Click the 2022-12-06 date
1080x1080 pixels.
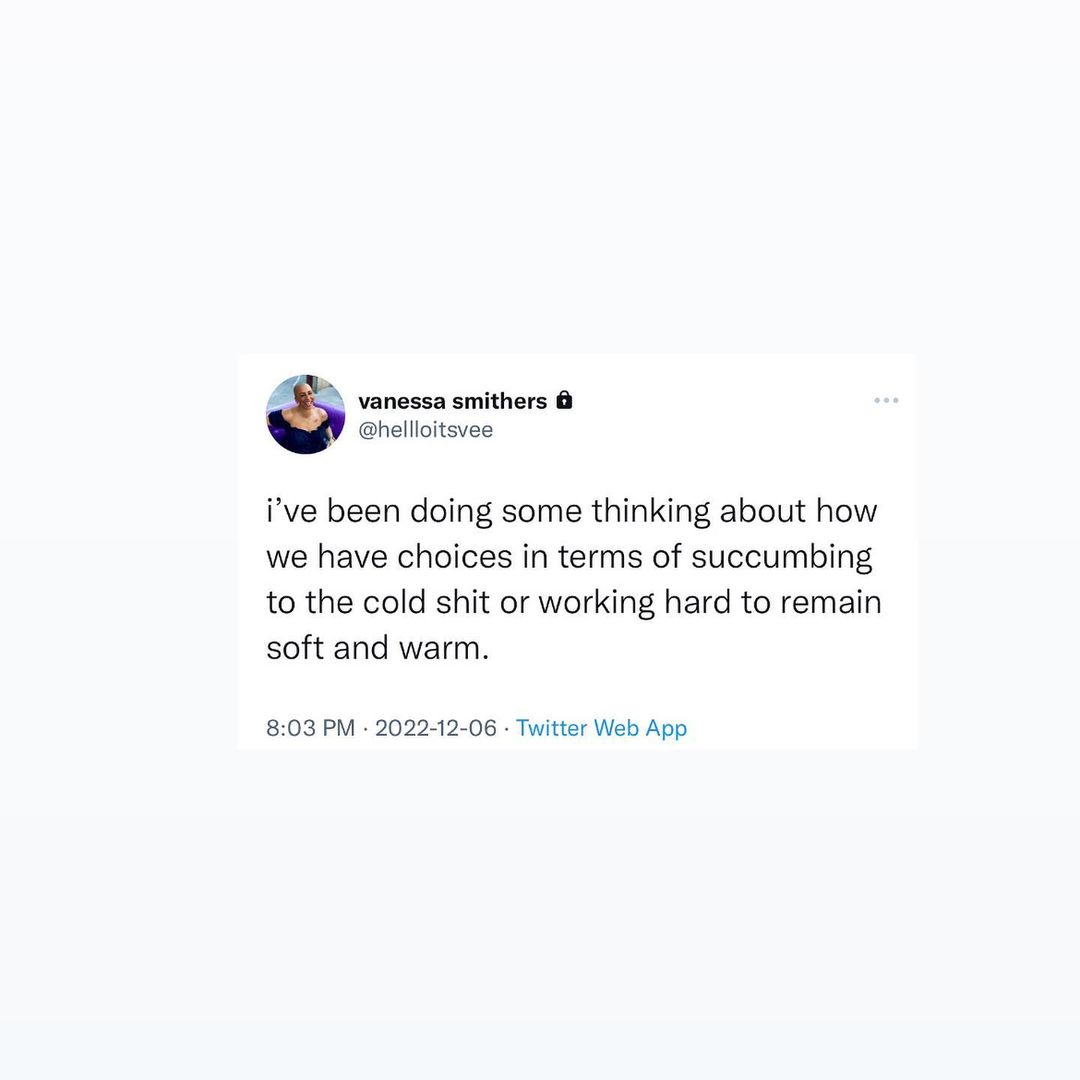[x=435, y=728]
